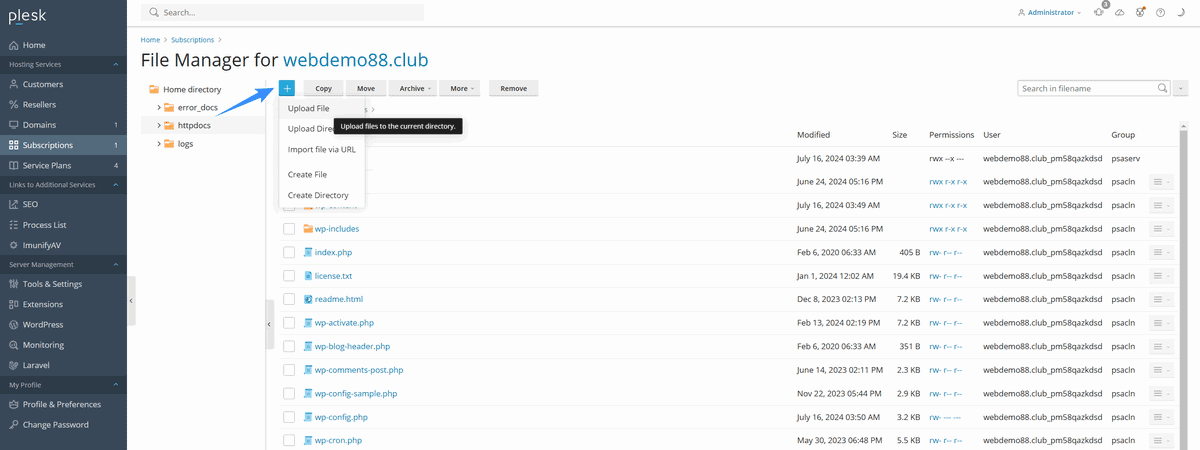
Task: Click the Remove button
Action: click(513, 88)
